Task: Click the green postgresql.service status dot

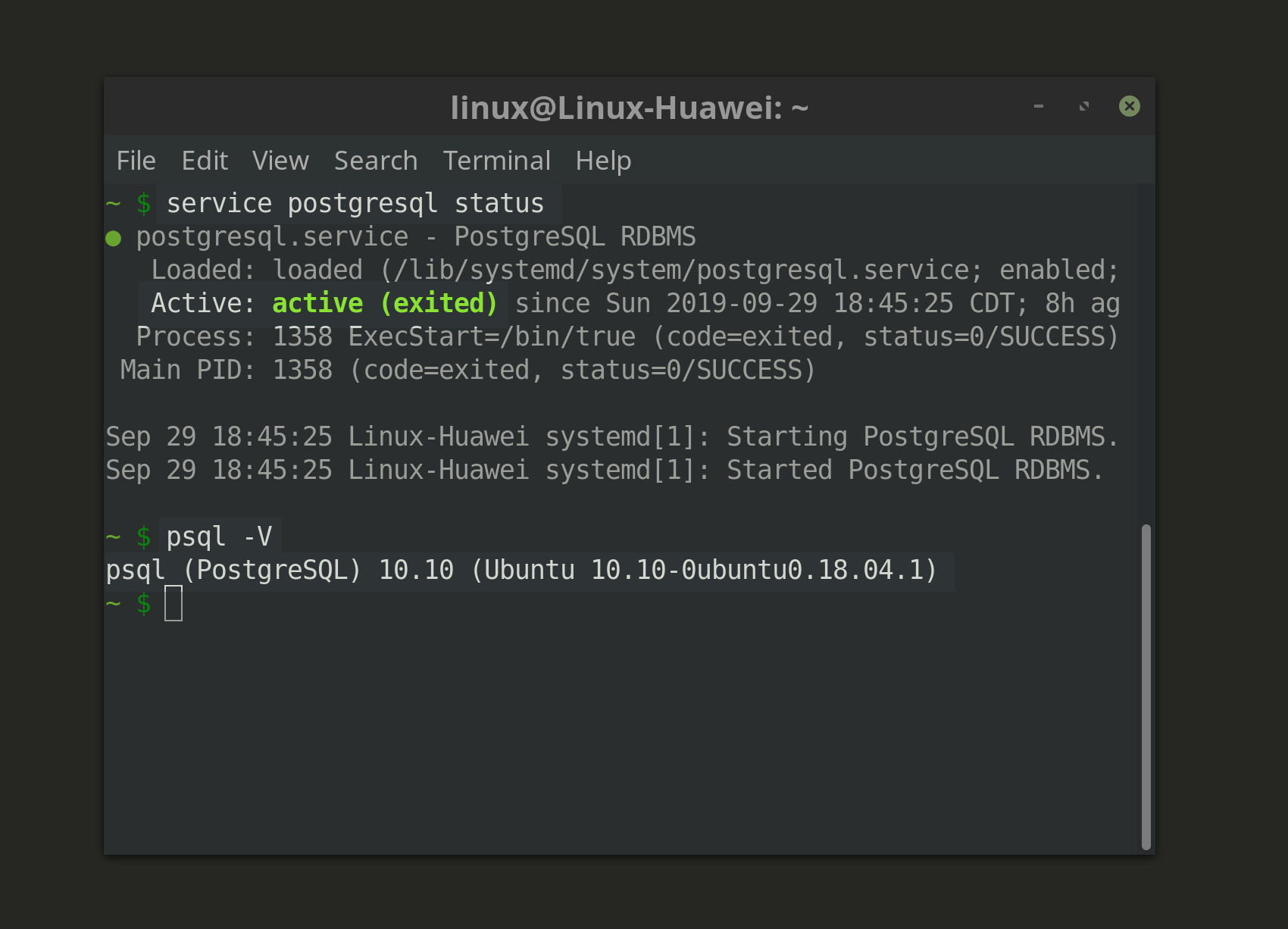Action: click(x=114, y=236)
